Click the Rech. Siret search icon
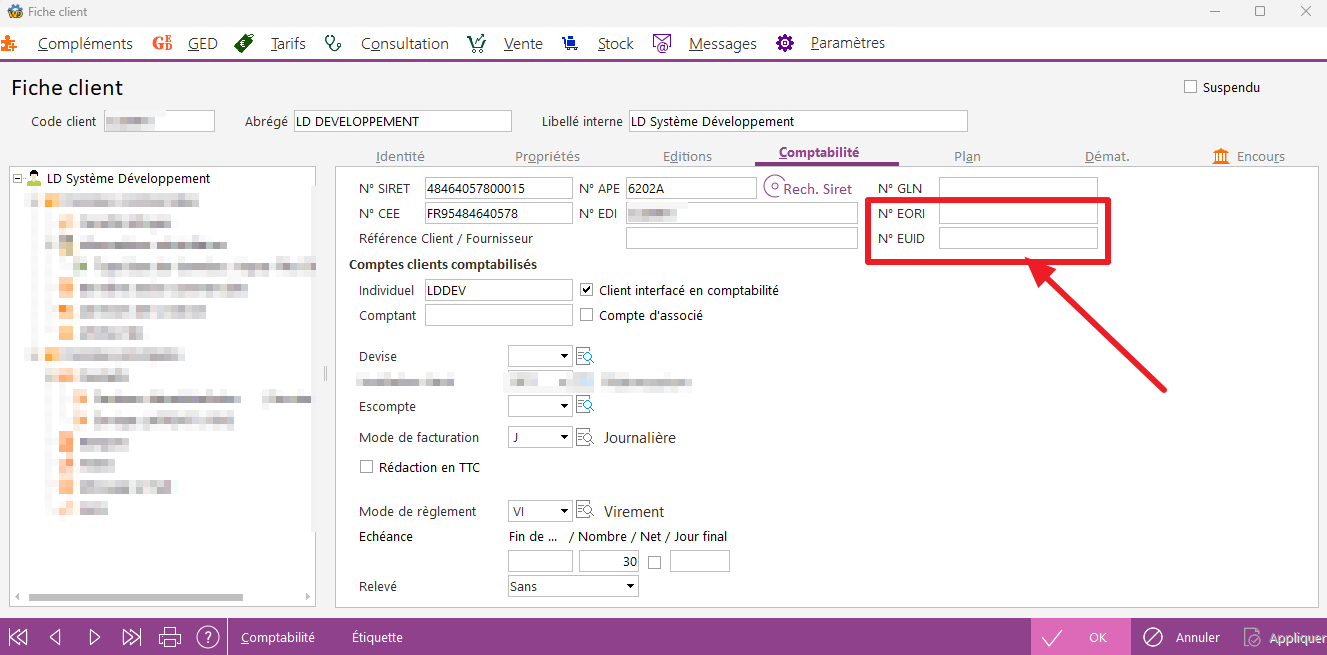 [774, 187]
